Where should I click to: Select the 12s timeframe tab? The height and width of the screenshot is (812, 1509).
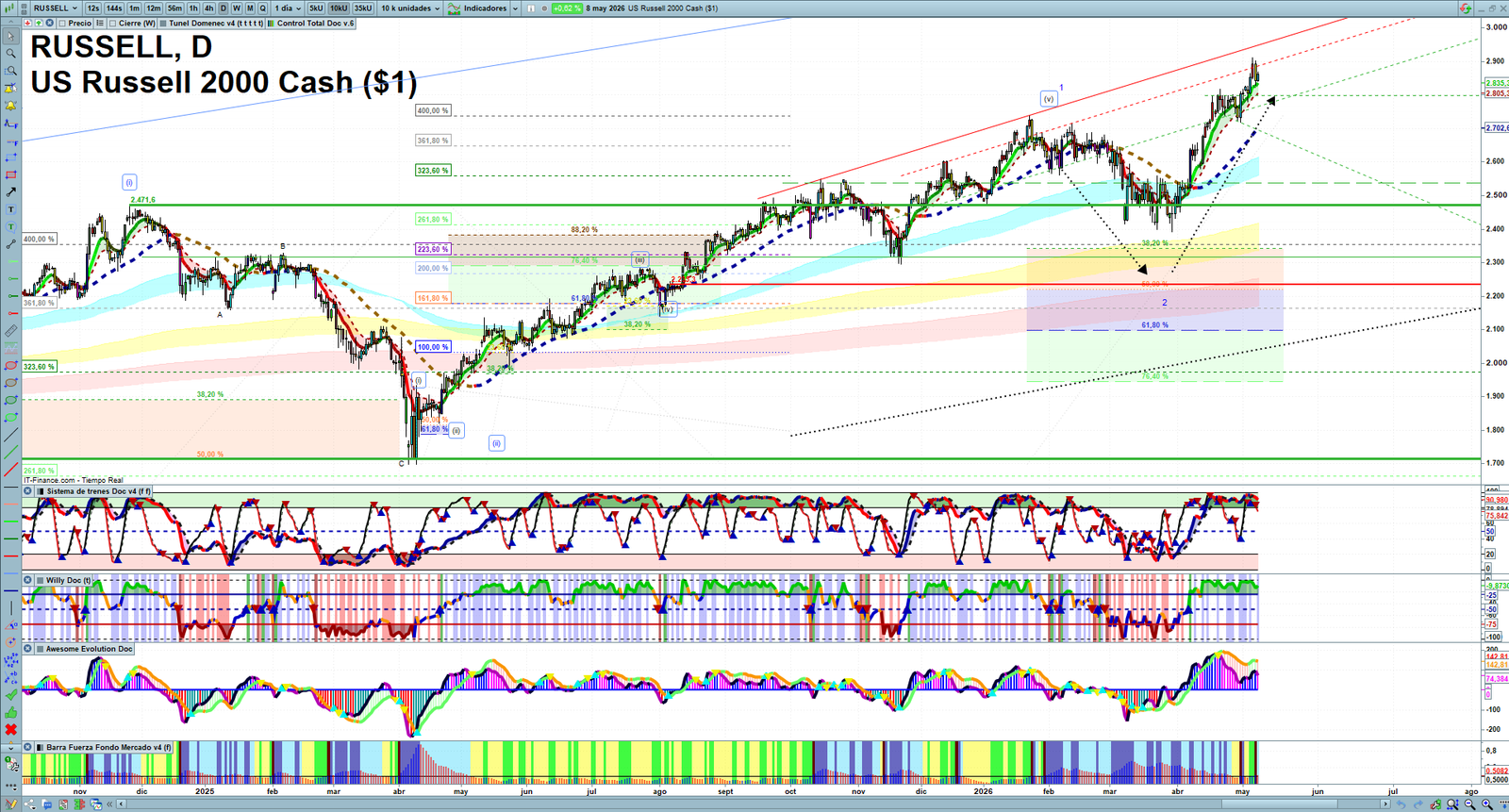92,8
